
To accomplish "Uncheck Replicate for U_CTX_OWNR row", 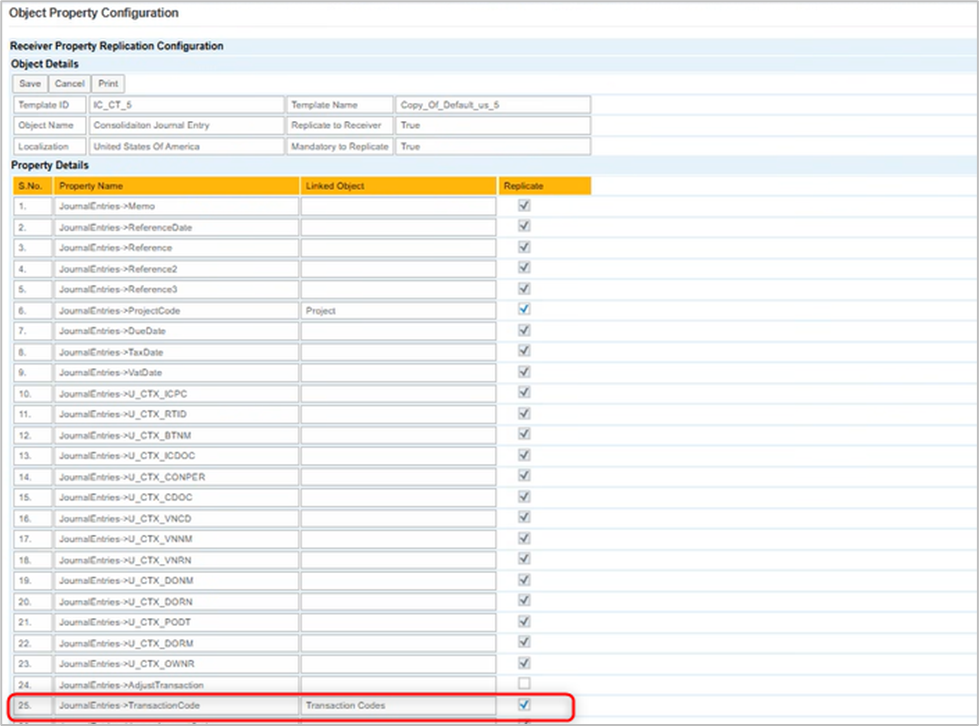I will click(x=524, y=663).
